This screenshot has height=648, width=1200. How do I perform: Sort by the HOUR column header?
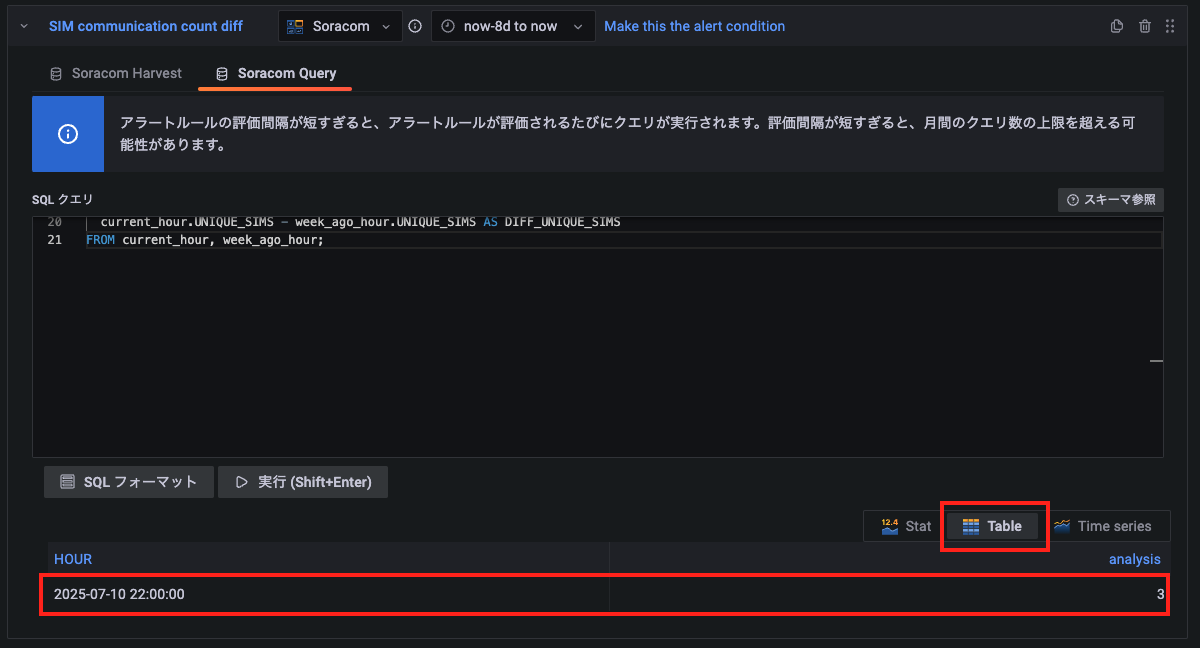[73, 559]
